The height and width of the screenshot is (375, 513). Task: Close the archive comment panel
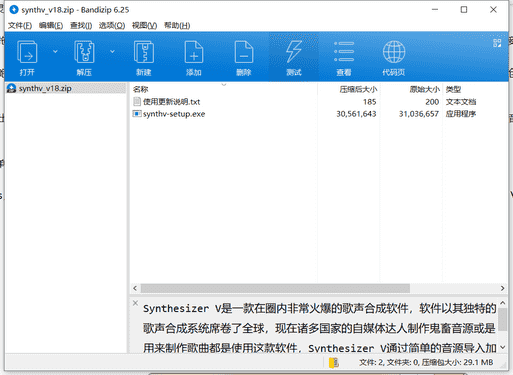tap(135, 303)
